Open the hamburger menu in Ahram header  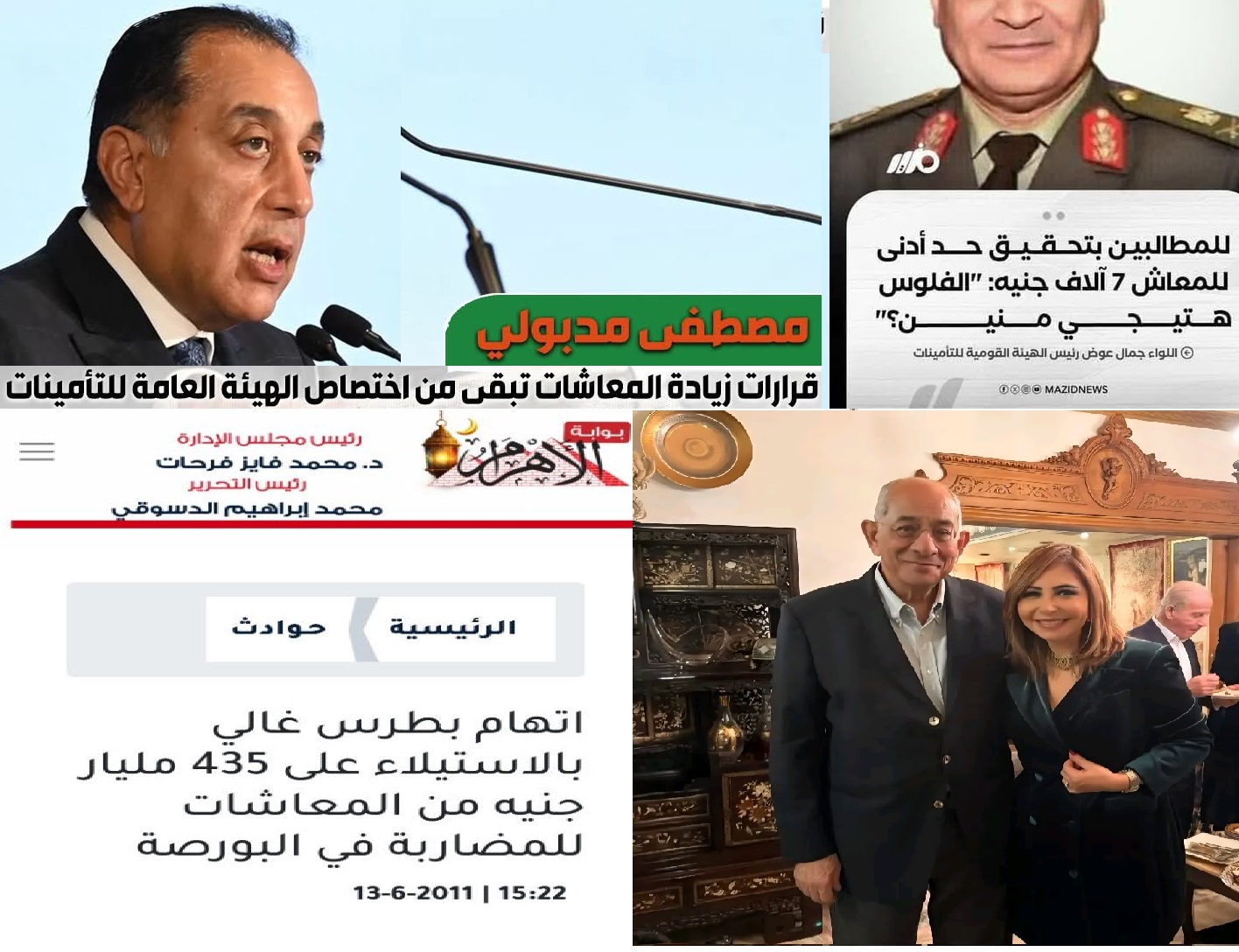(x=37, y=451)
